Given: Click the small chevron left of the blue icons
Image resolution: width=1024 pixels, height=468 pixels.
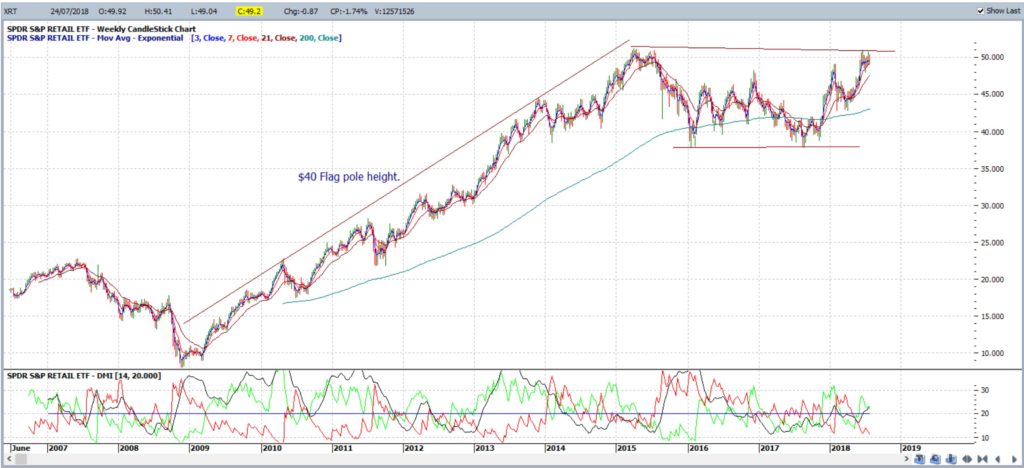Looking at the screenshot, I should (906, 459).
